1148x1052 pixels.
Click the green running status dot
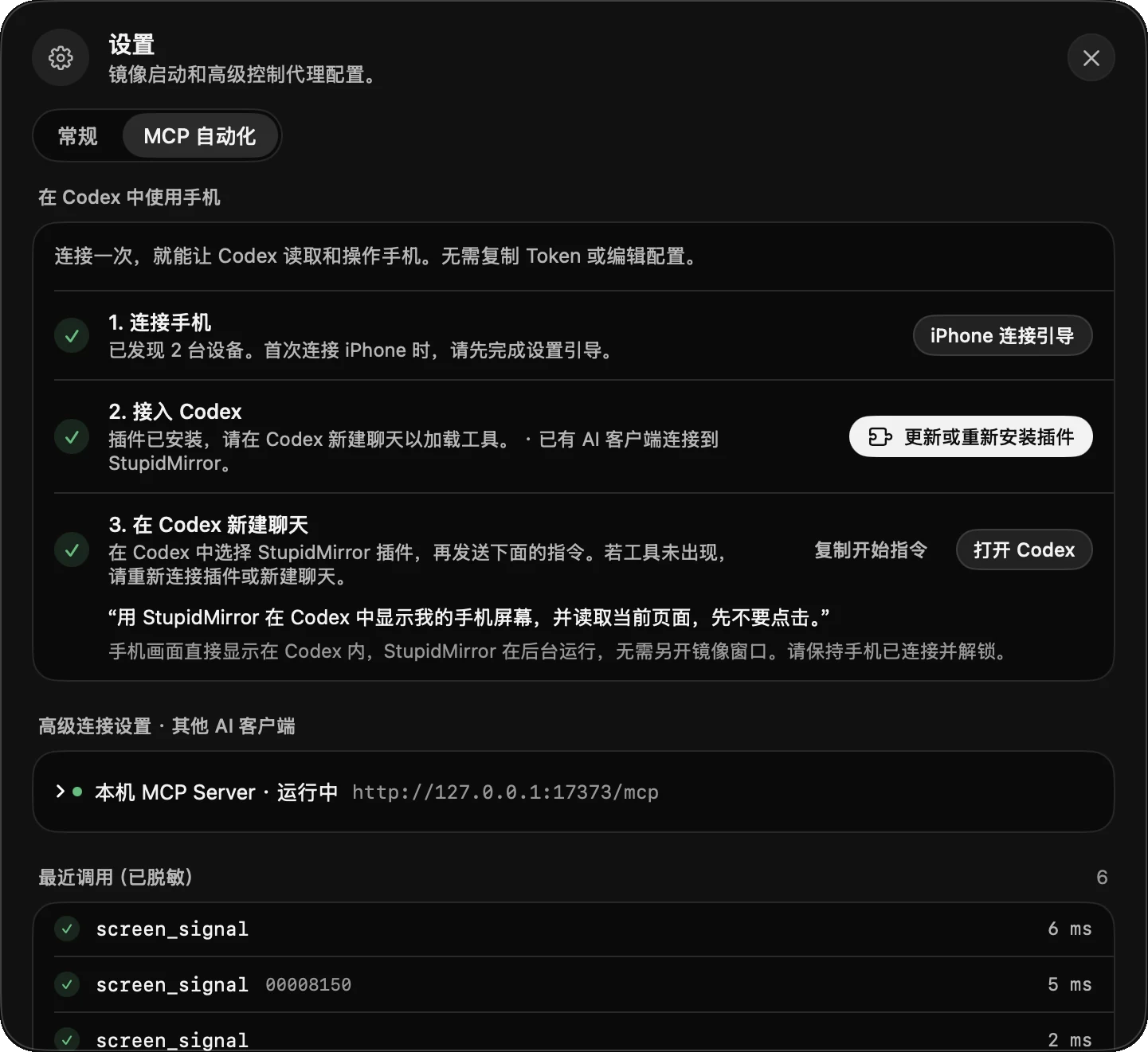pyautogui.click(x=77, y=792)
